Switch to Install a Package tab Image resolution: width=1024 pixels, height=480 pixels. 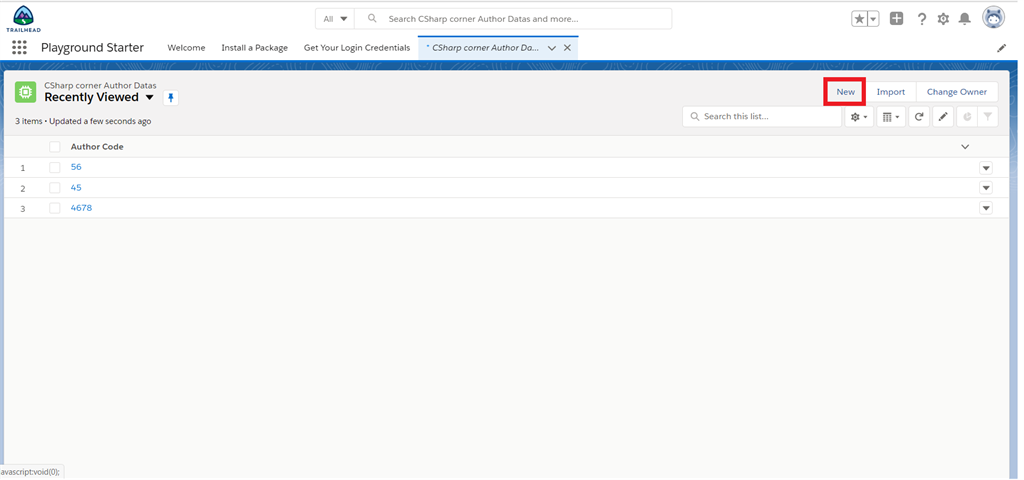tap(255, 48)
